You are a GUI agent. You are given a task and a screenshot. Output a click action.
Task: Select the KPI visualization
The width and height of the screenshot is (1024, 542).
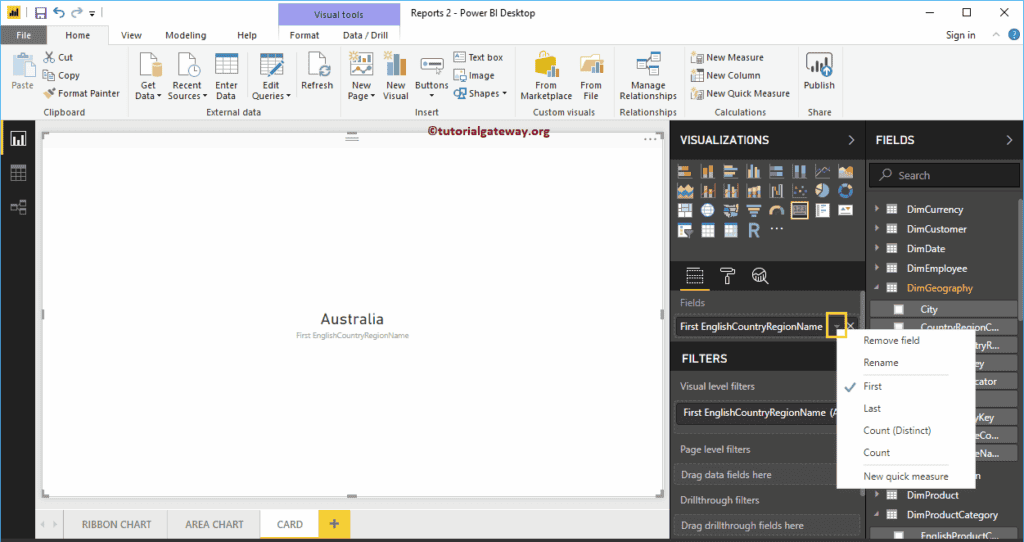[x=846, y=210]
